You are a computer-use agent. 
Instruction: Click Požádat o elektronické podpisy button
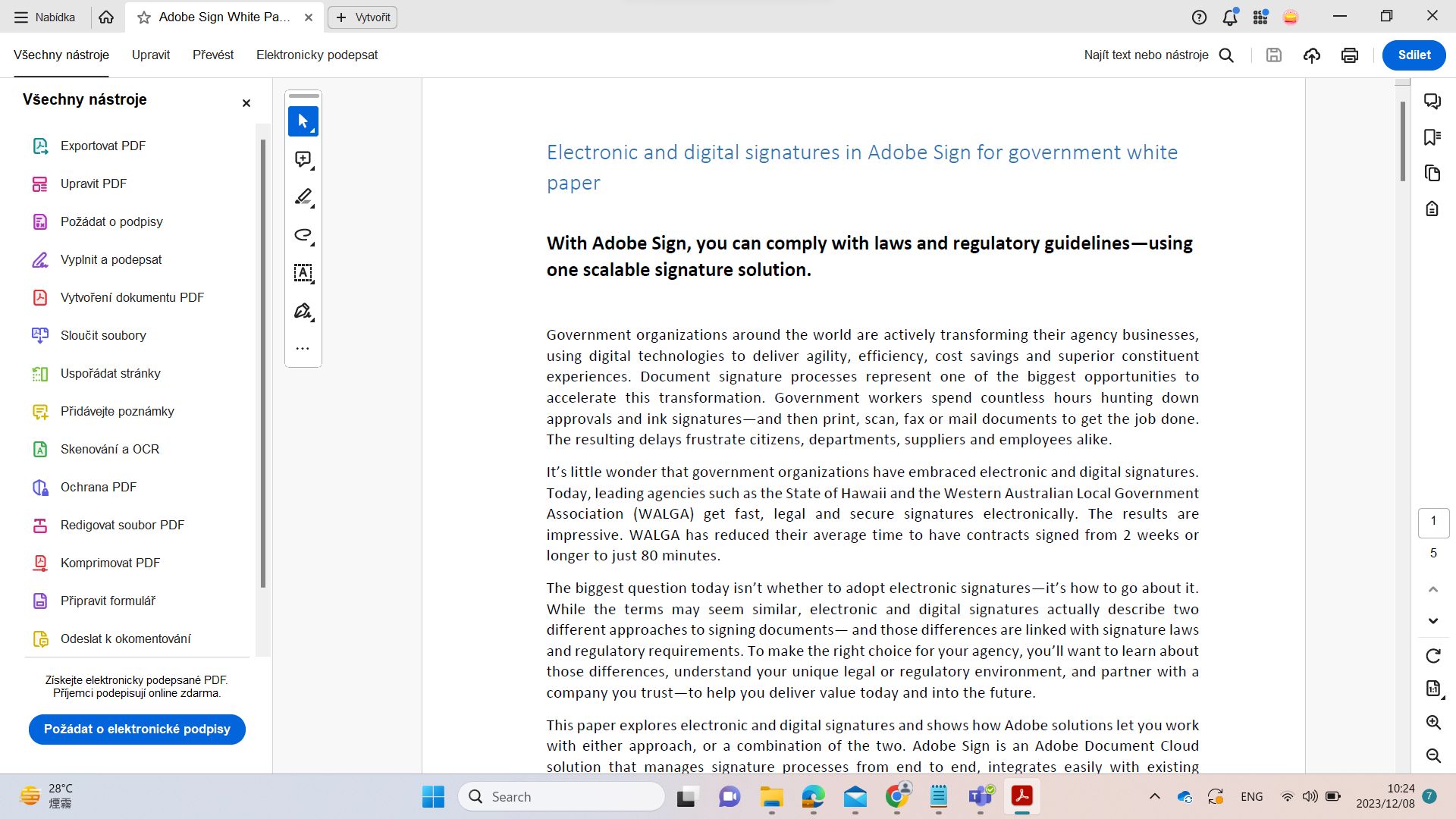click(137, 729)
